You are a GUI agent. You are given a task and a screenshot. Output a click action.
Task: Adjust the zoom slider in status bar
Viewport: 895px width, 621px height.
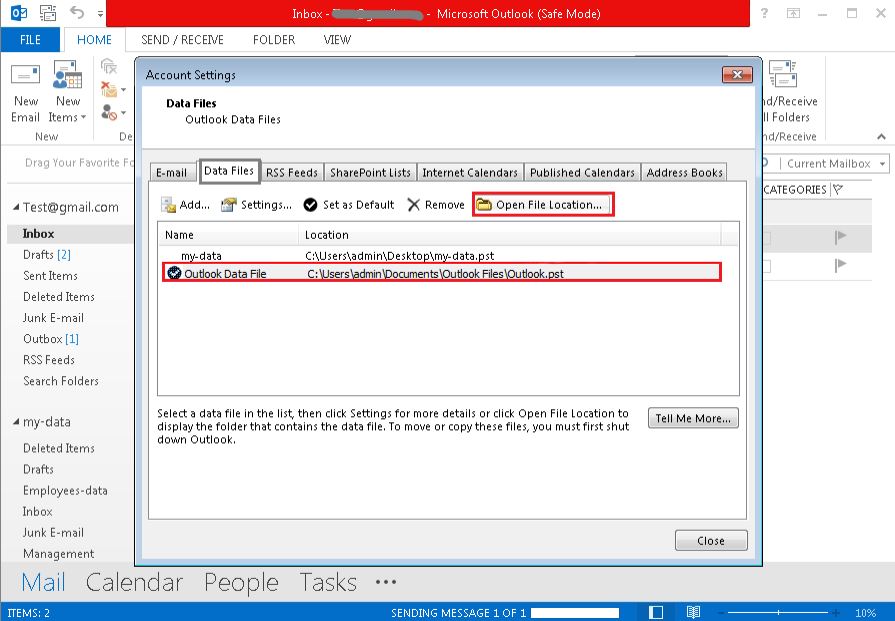coord(779,612)
